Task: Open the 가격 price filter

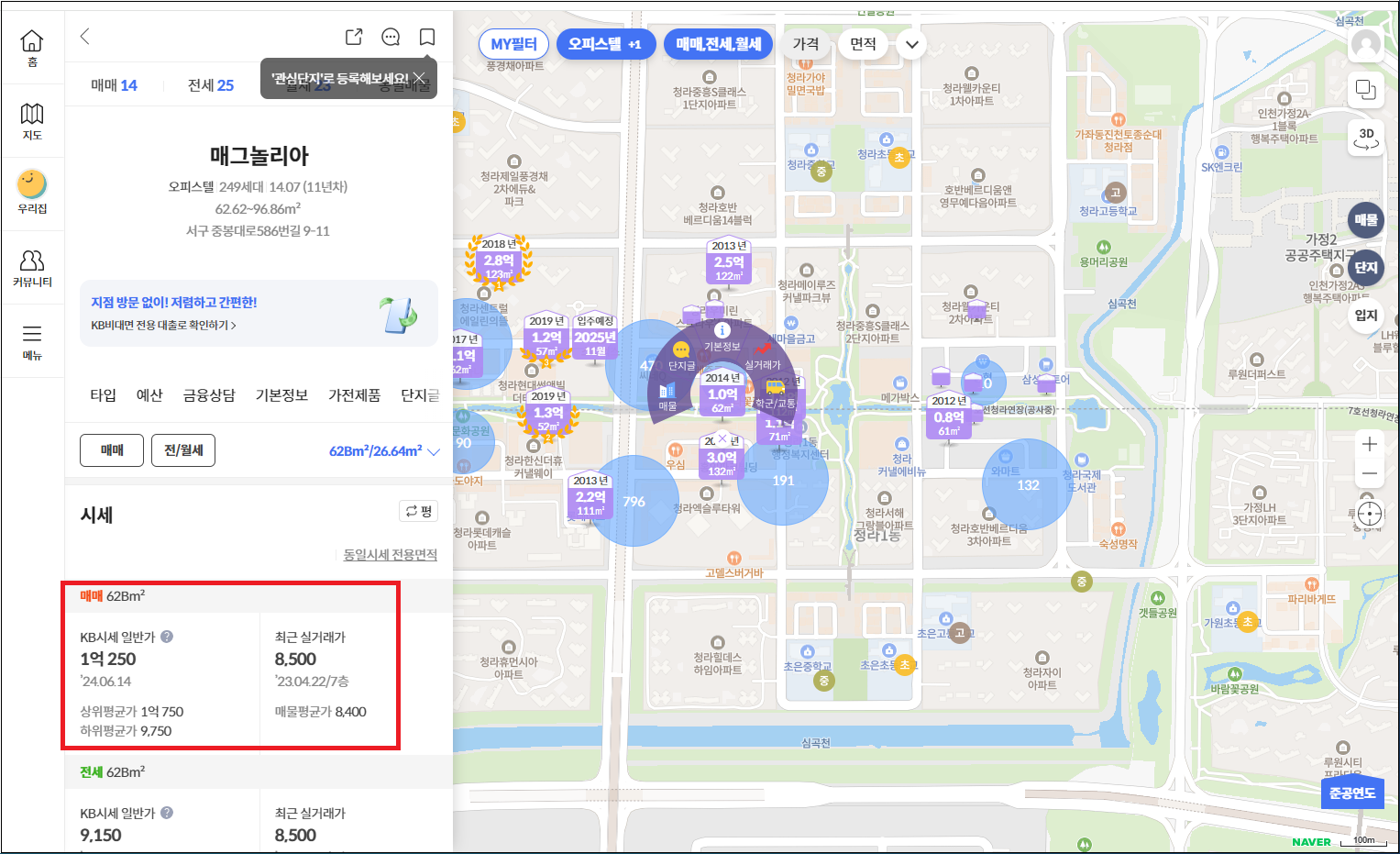Action: [806, 44]
